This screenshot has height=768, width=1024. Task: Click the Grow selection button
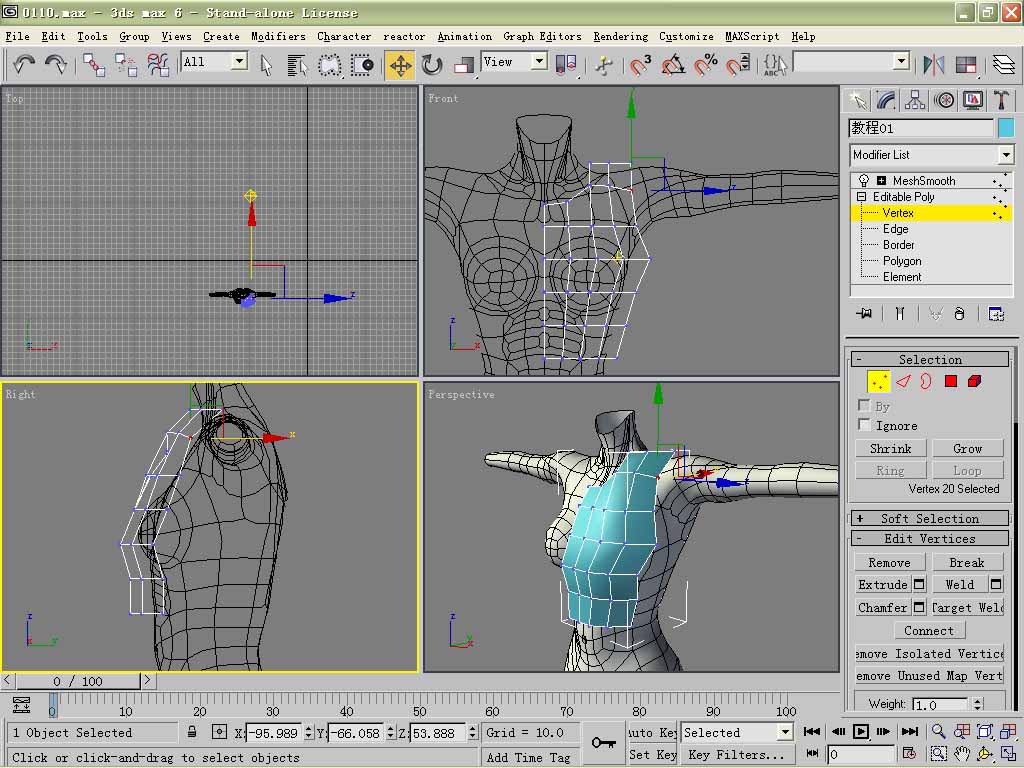click(x=967, y=449)
